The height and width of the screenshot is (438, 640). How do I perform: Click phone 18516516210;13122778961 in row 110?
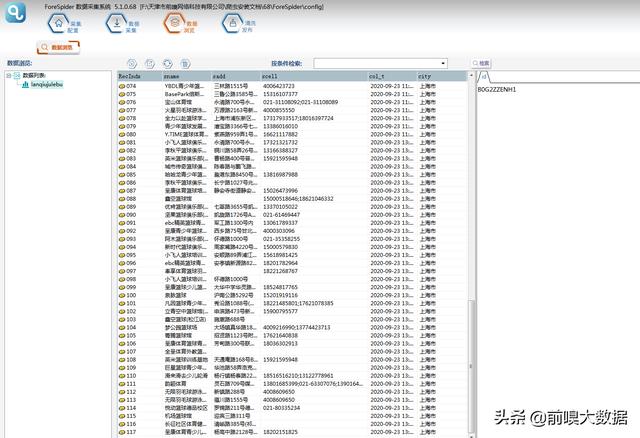[x=298, y=376]
